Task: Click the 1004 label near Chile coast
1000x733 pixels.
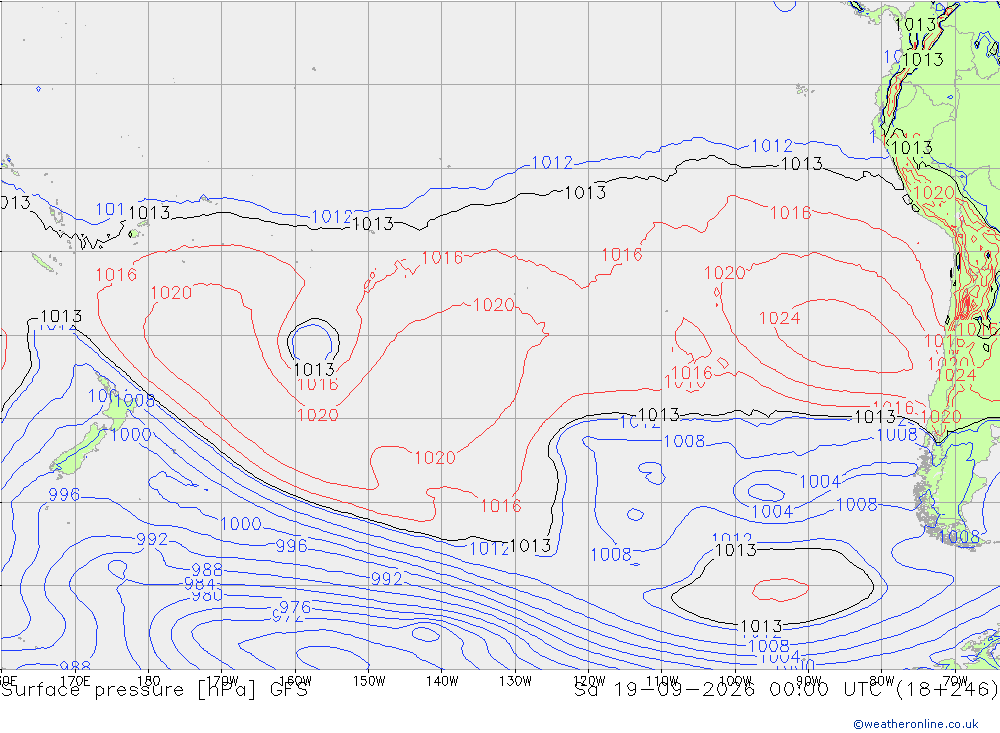Action: click(820, 482)
